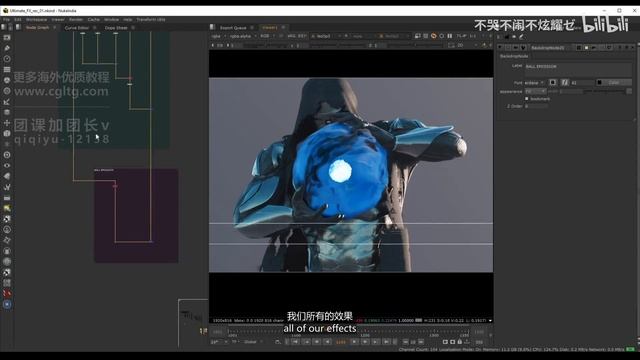The height and width of the screenshot is (360, 640).
Task: Open the Image nodes toolbar icon
Action: tap(7, 38)
